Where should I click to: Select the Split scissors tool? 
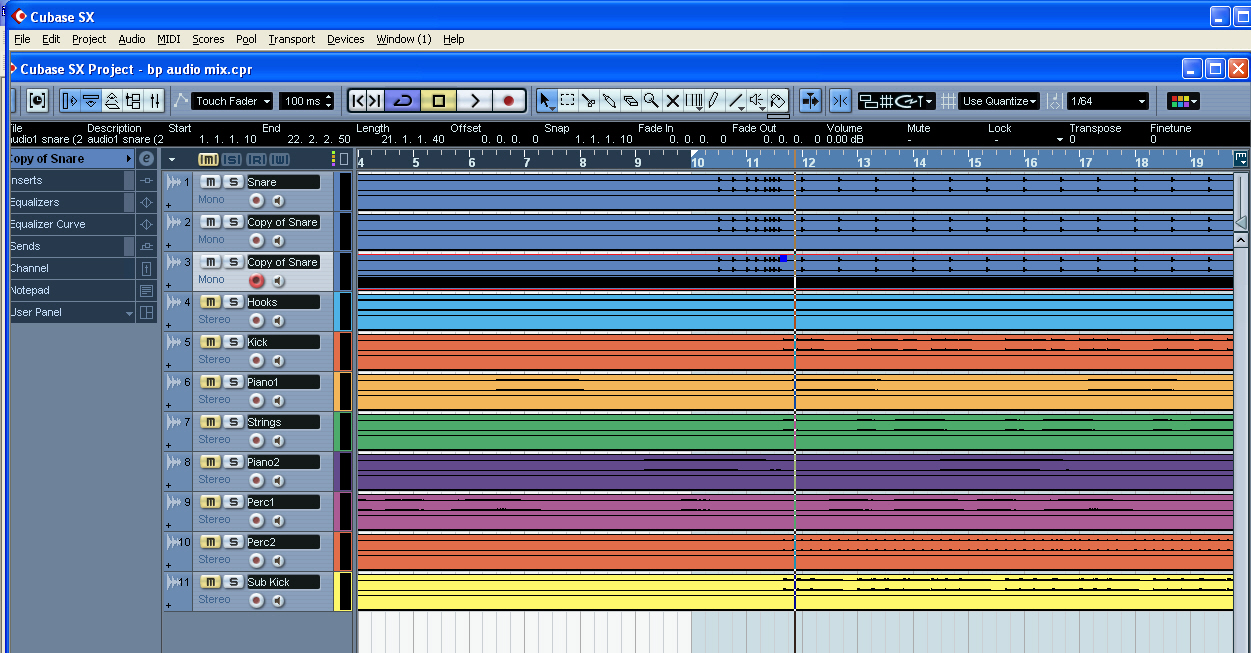[x=588, y=101]
